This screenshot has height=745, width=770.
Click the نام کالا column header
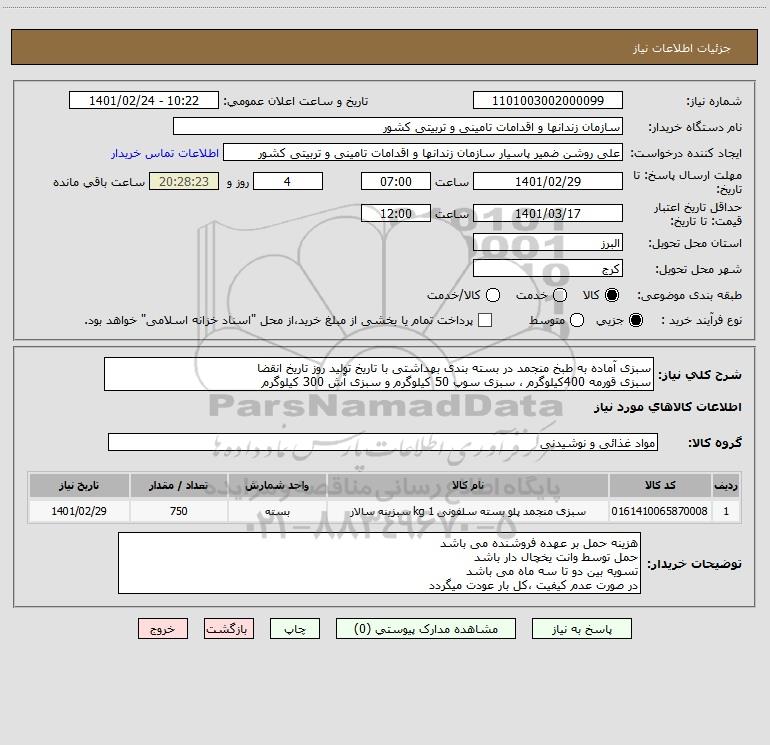(468, 485)
